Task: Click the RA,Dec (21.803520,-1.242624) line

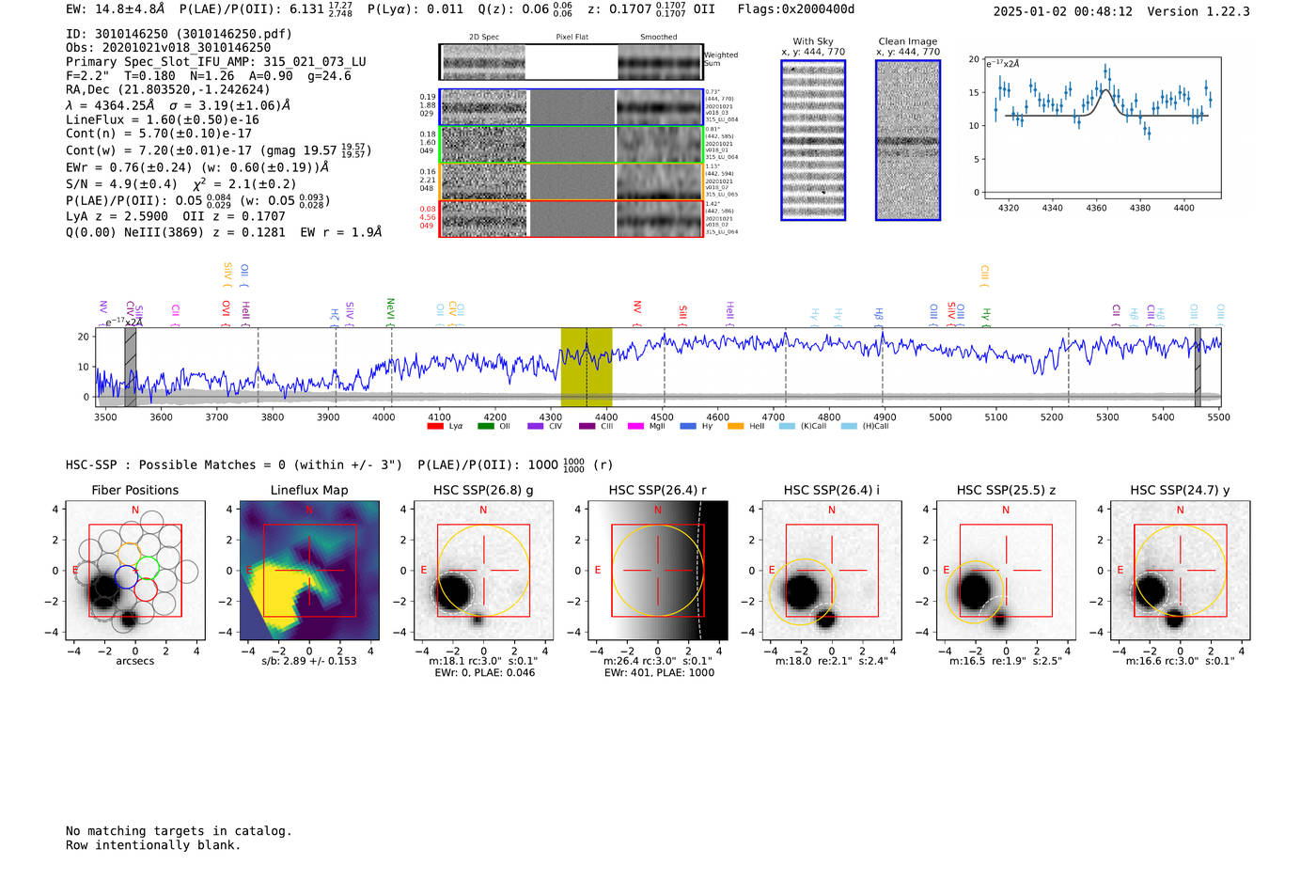Action: coord(168,89)
